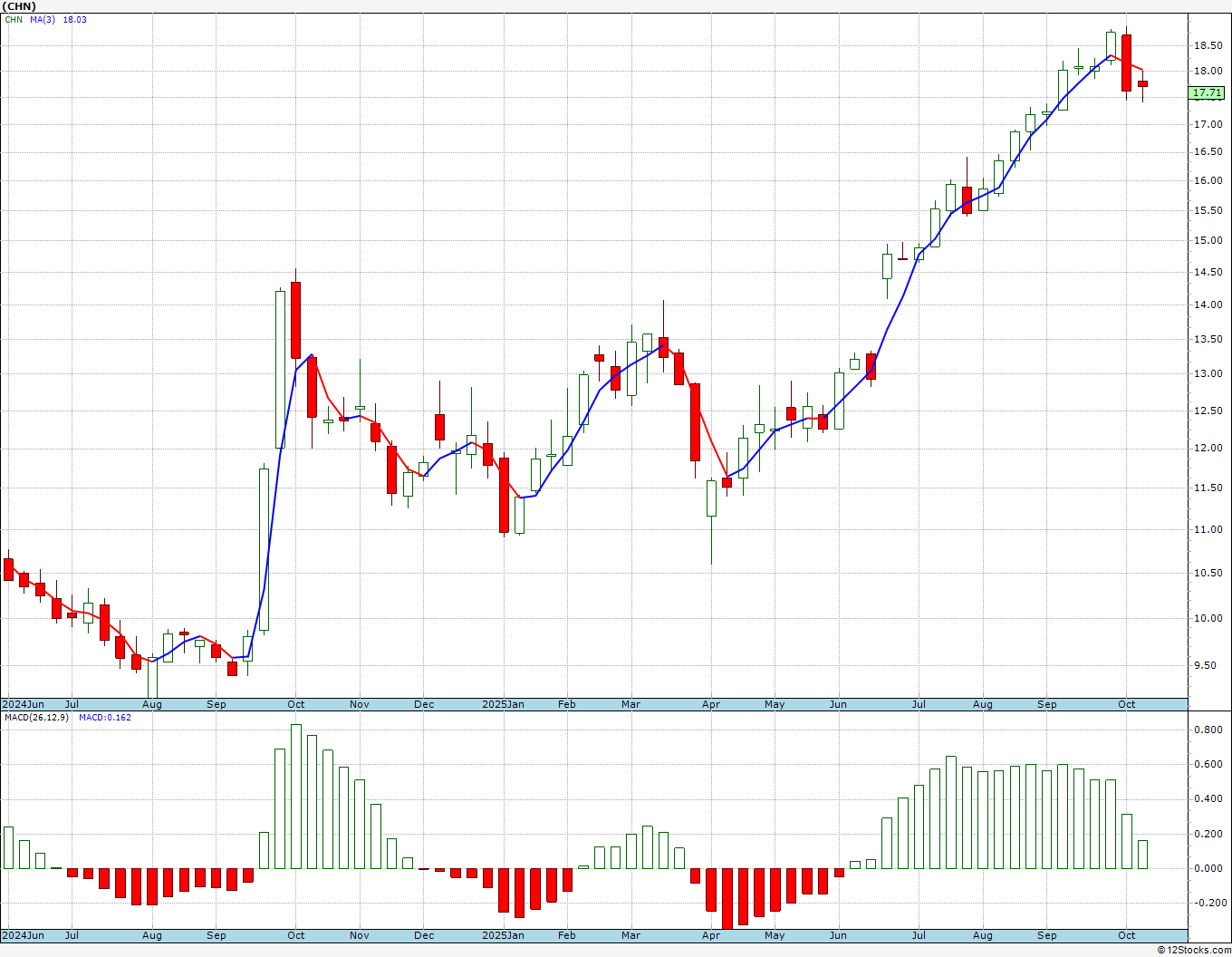The image size is (1232, 957).
Task: Click Dec on the MACD panel time axis
Action: pos(424,935)
